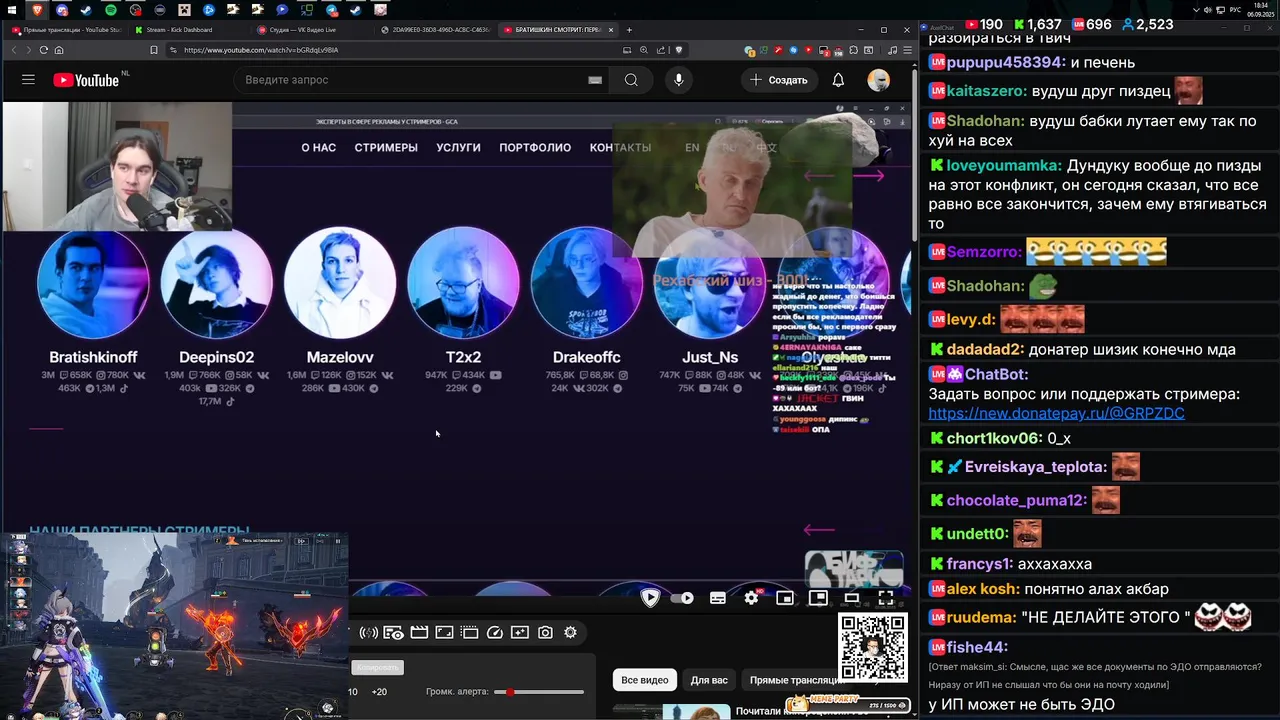Click the camera screenshot icon in toolbar
The height and width of the screenshot is (720, 1280).
[x=545, y=633]
